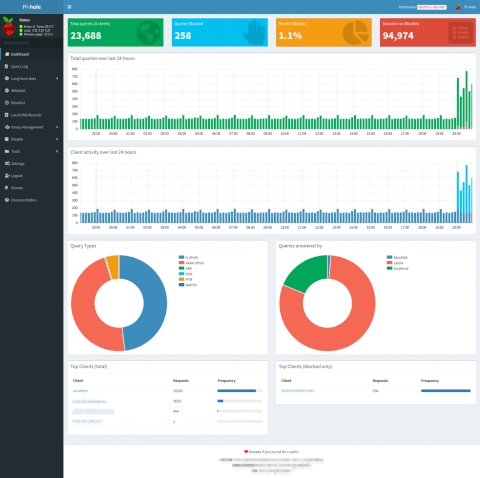
Task: Click the PayPal Donate icon in the sidebar
Action: tap(6, 188)
